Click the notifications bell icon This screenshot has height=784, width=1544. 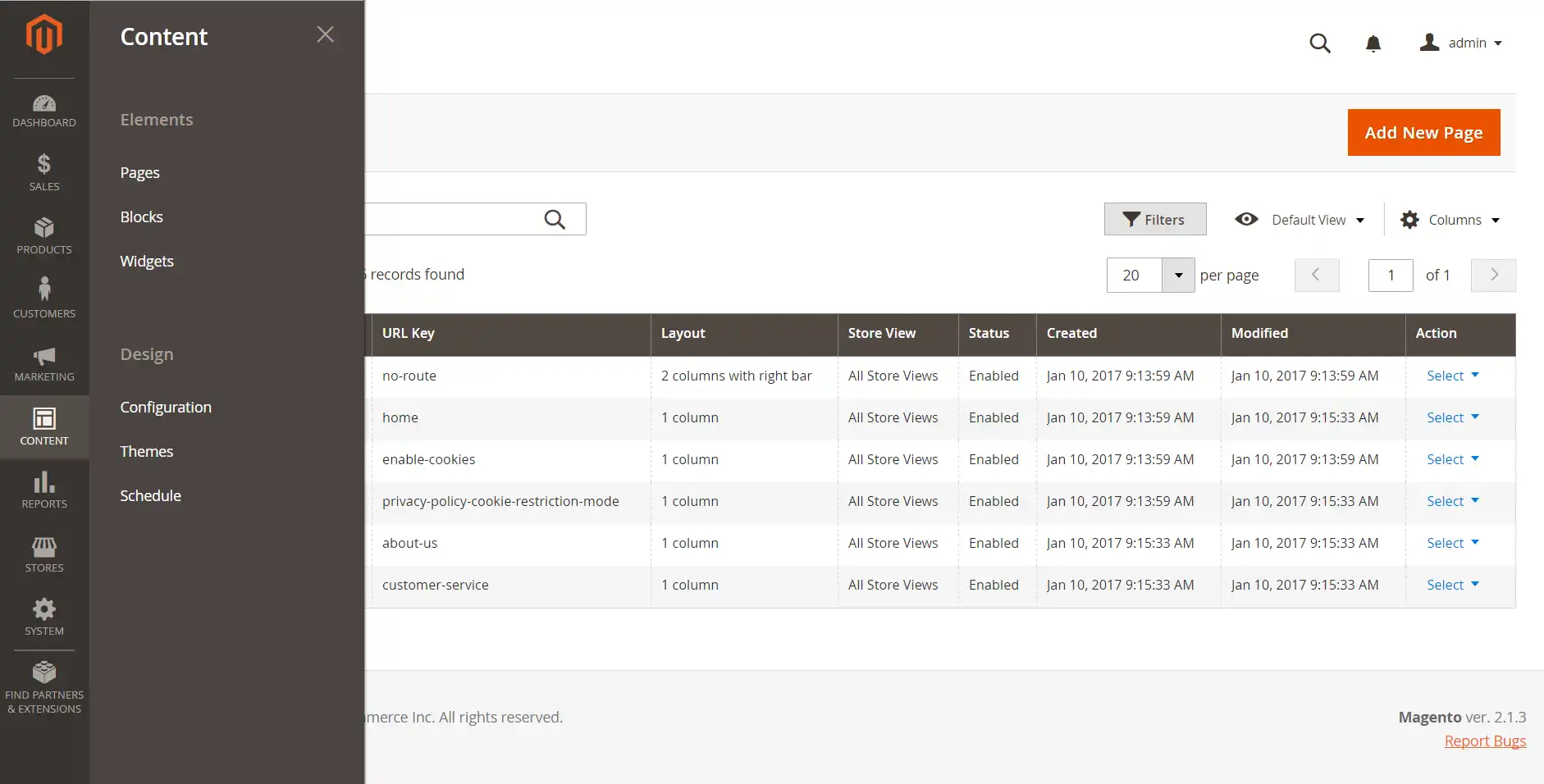tap(1373, 43)
